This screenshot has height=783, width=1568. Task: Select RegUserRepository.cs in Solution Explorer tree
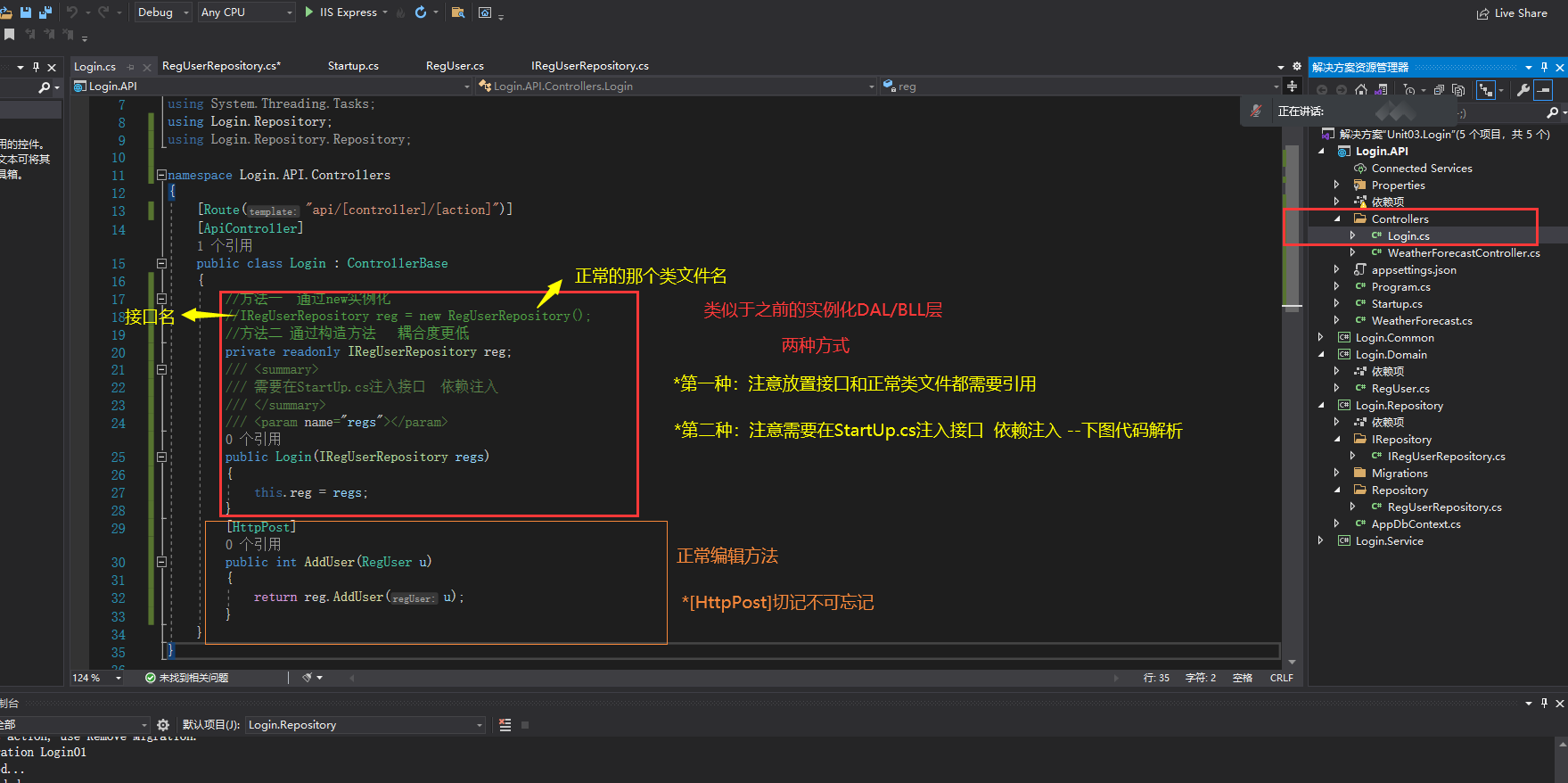tap(1444, 507)
